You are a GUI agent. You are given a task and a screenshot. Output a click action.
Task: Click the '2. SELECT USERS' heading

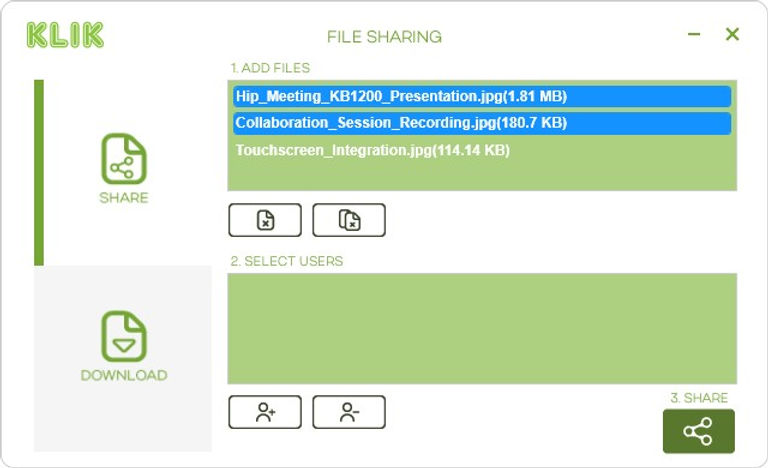(287, 261)
